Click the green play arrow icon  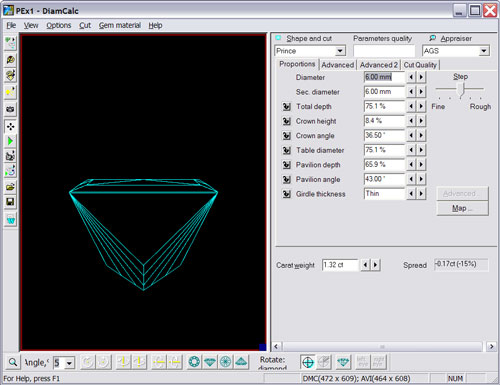[10, 141]
